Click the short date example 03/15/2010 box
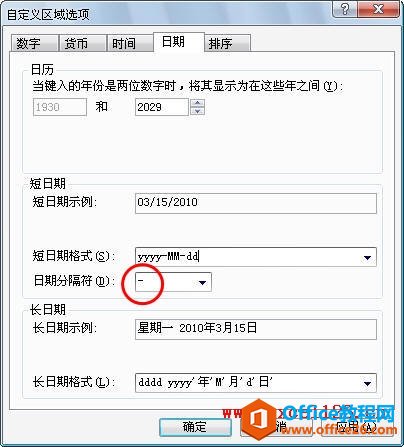Image resolution: width=404 pixels, height=447 pixels. tap(256, 203)
